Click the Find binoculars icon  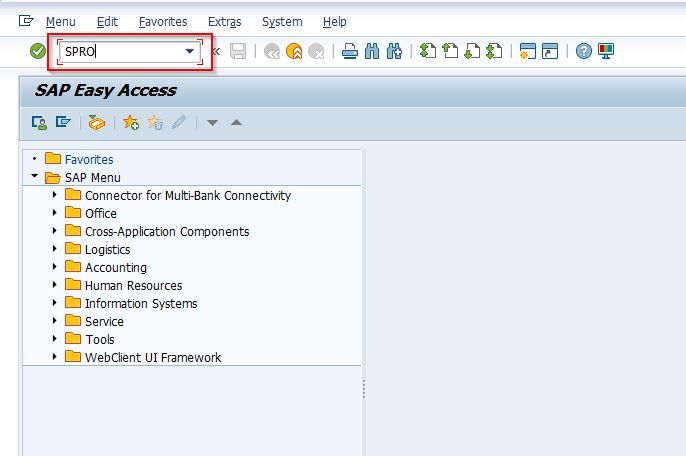(x=372, y=51)
